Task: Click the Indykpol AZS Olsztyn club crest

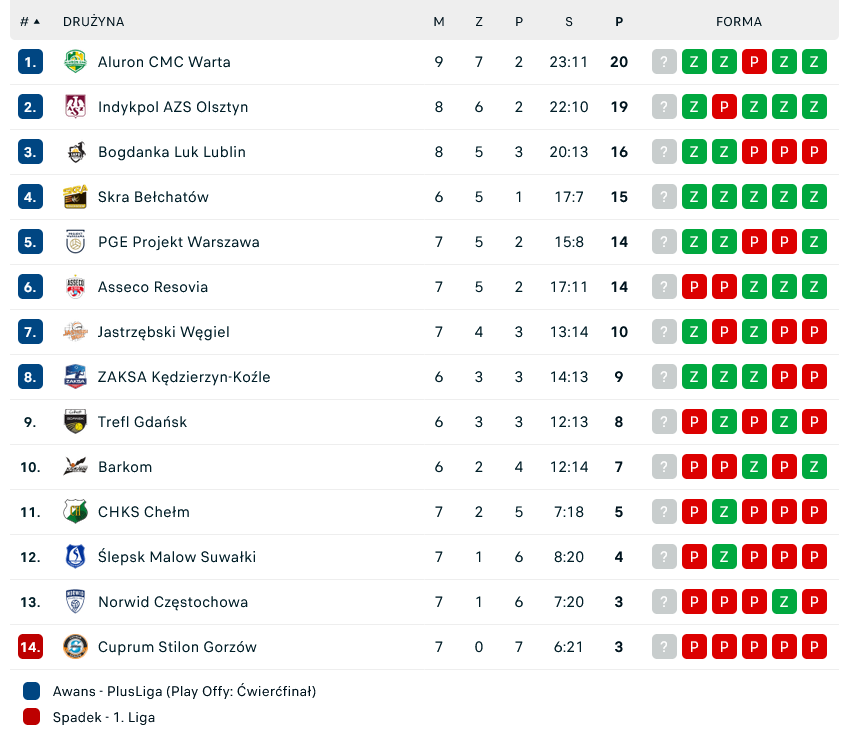Action: pyautogui.click(x=75, y=107)
